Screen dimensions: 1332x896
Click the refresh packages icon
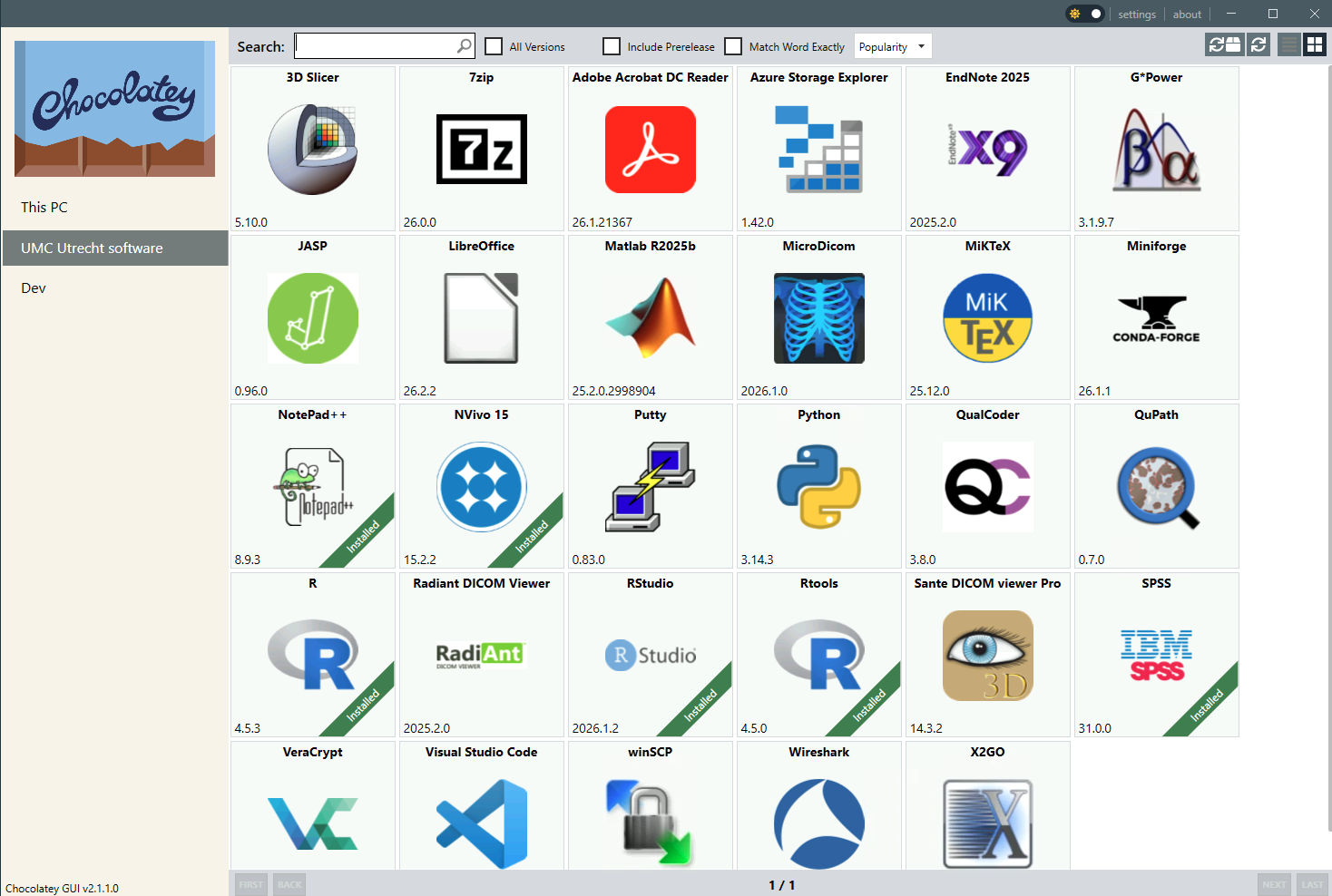(1258, 45)
